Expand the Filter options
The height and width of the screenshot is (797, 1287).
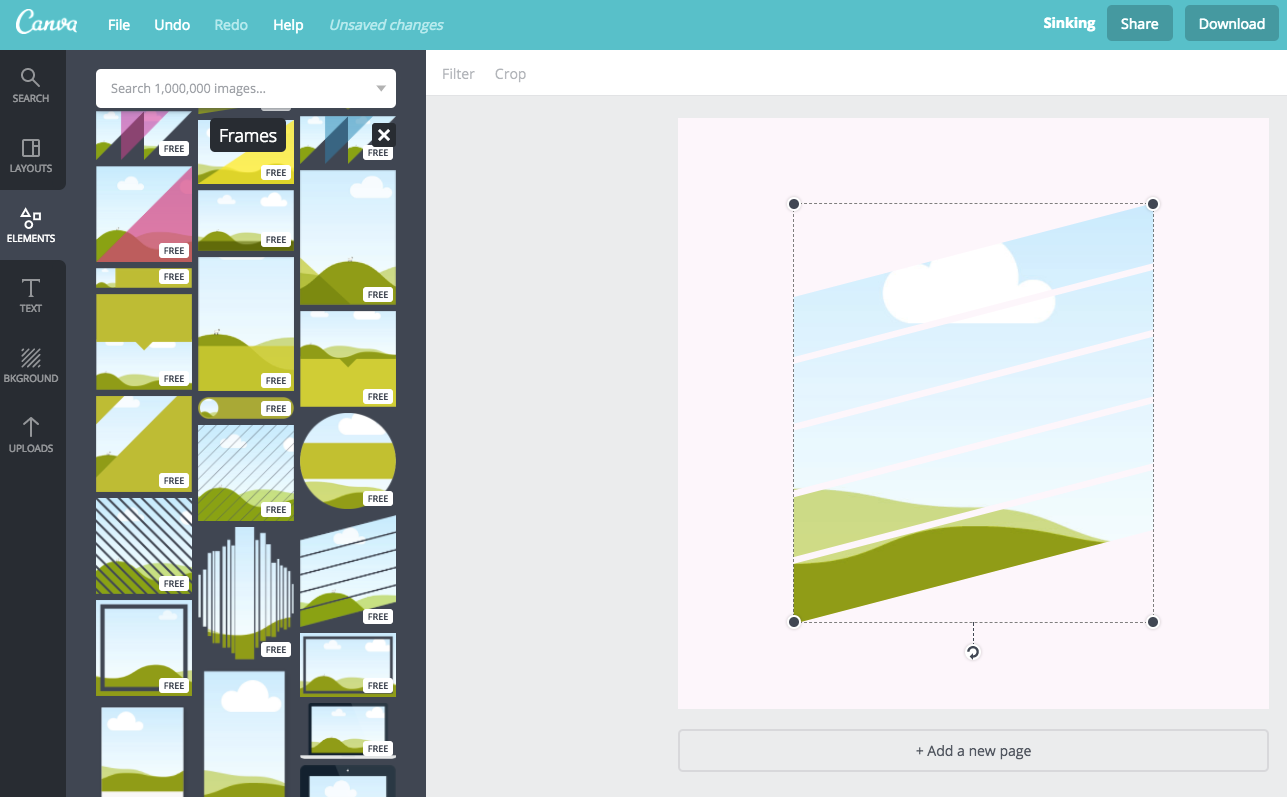tap(458, 73)
